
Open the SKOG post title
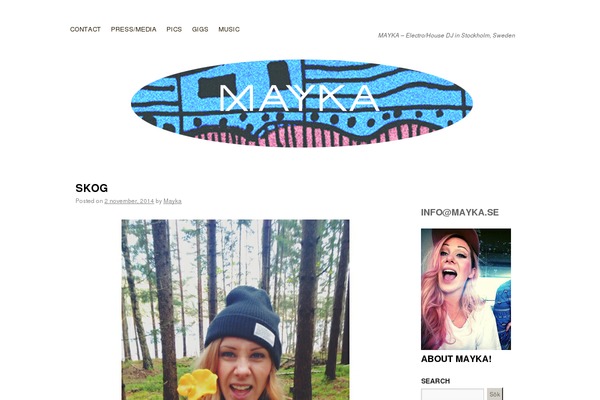pos(91,188)
